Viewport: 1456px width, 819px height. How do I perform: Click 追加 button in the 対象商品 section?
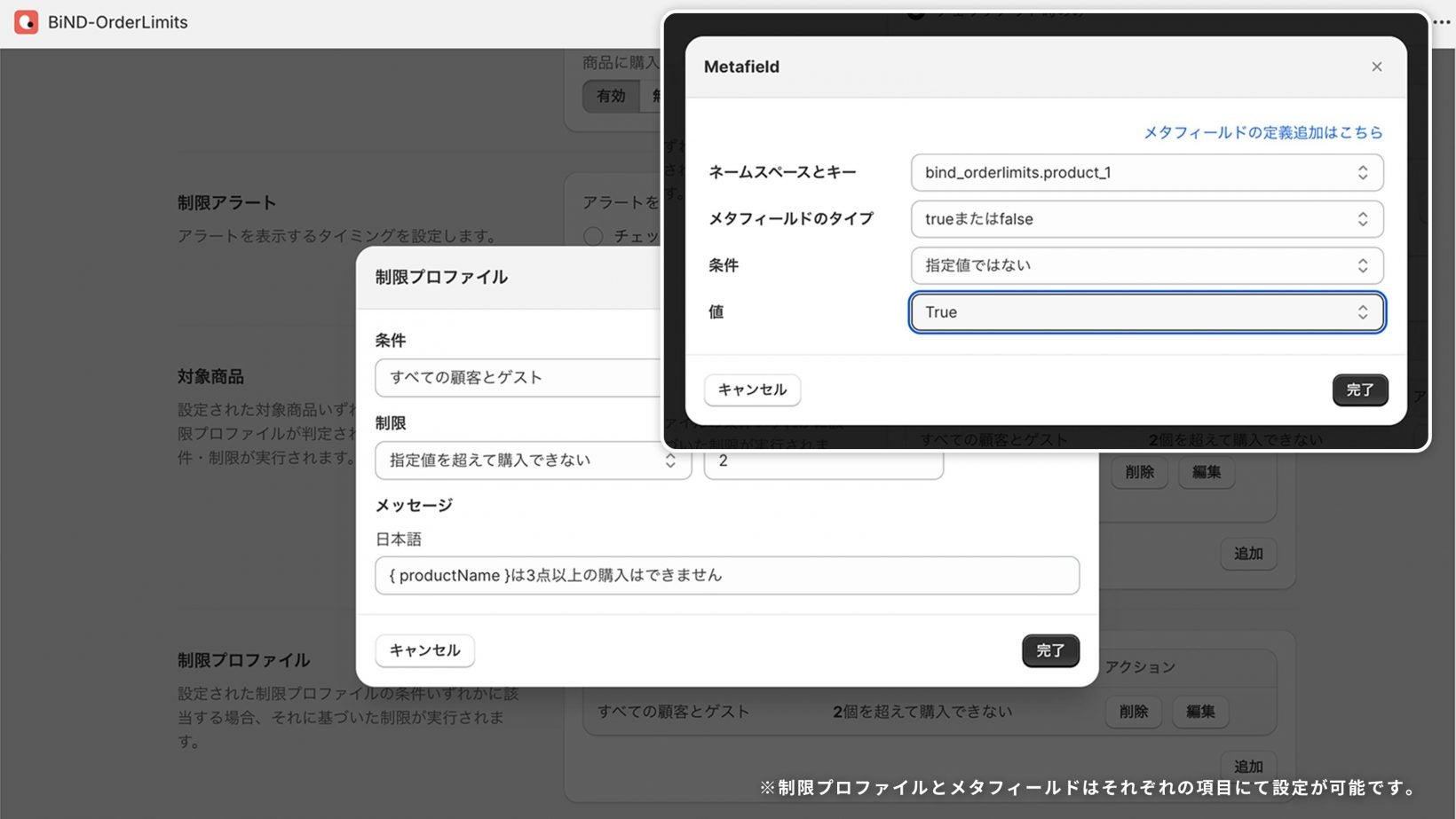(x=1247, y=554)
